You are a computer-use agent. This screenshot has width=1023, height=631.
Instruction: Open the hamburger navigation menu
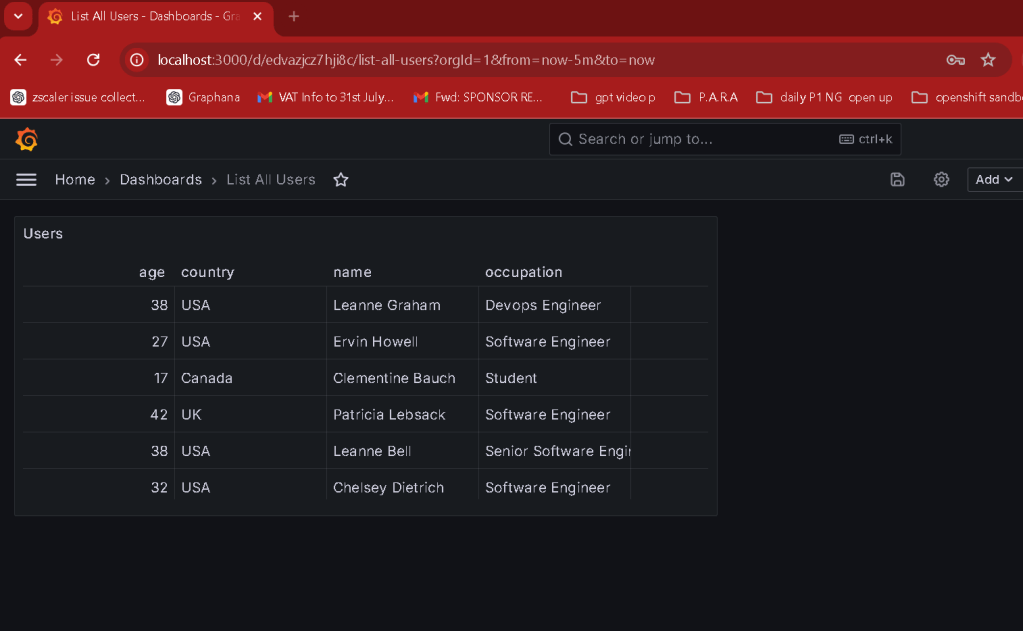click(26, 179)
